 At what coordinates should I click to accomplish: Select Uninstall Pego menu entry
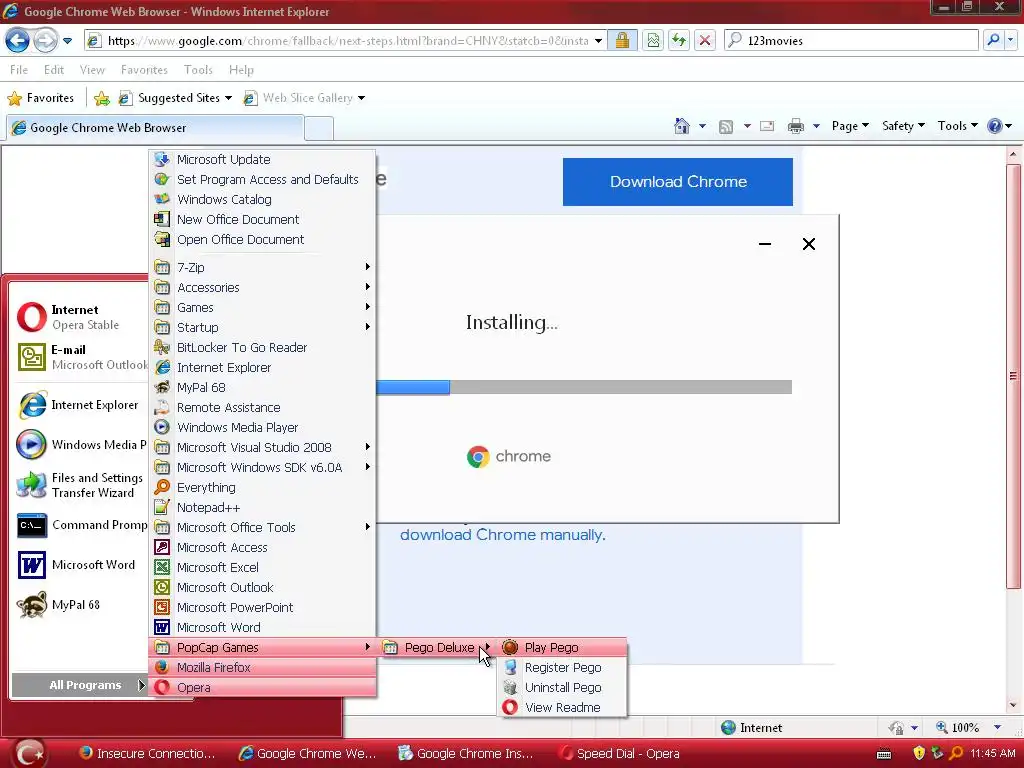(562, 688)
